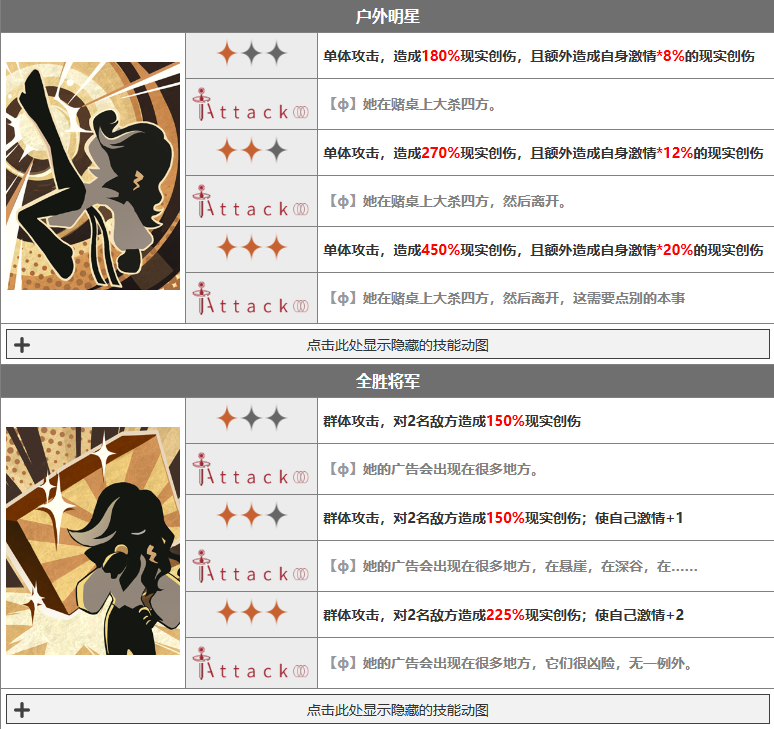
Task: Click flavor text 在悬崖，在深谷，在……
Action: [x=513, y=566]
